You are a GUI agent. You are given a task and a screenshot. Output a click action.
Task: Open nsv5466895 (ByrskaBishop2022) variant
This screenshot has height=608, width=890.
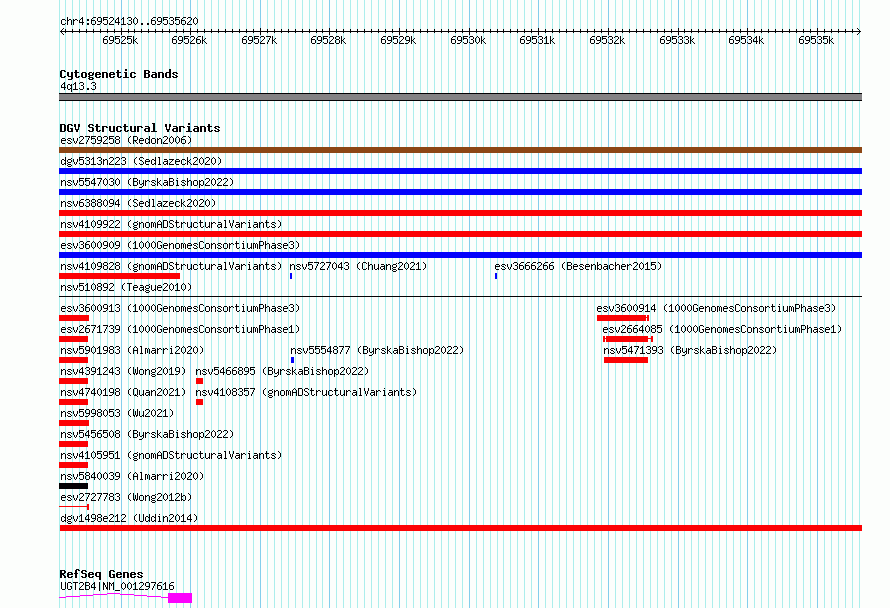click(x=282, y=371)
